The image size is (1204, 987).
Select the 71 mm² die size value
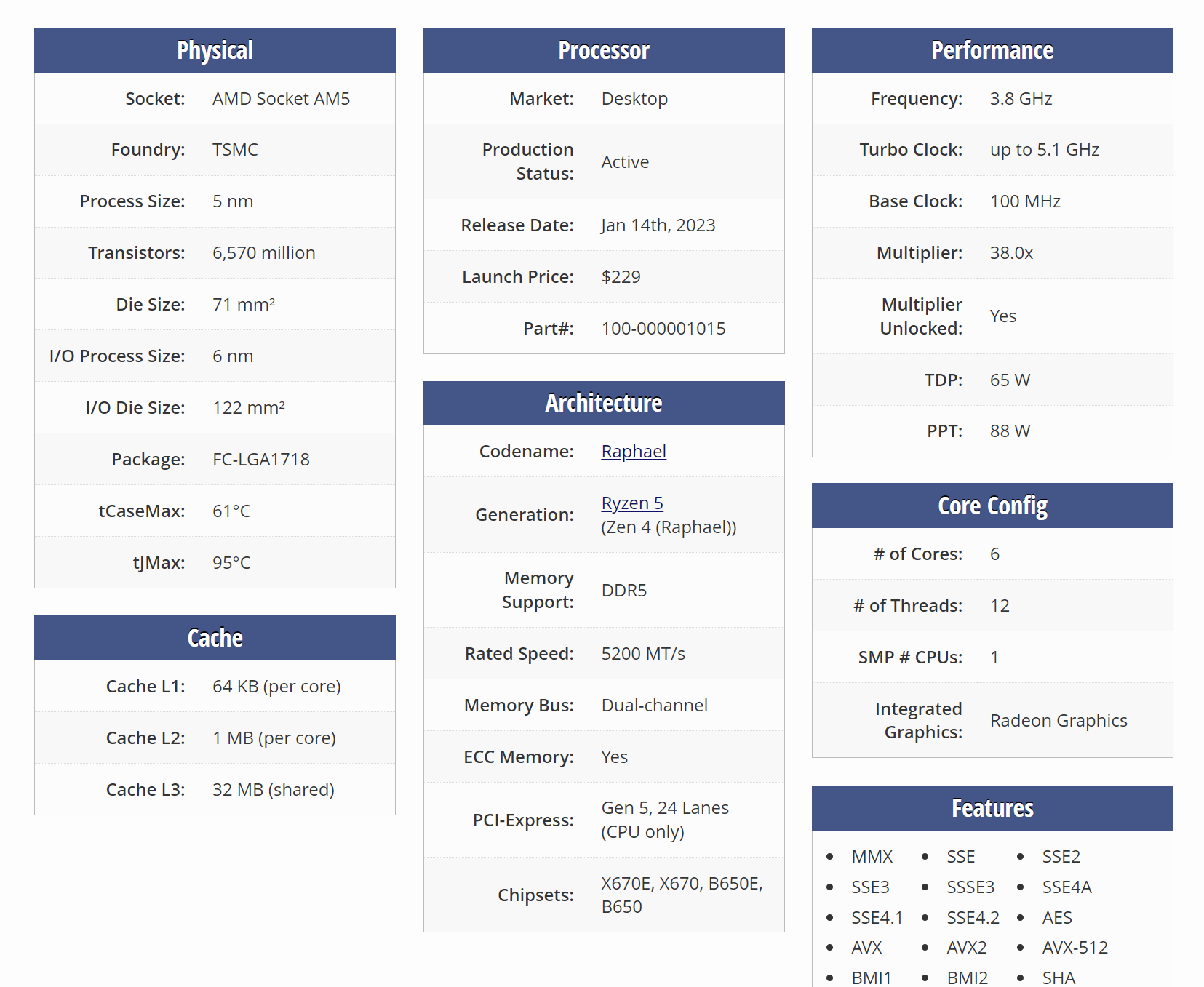tap(244, 305)
